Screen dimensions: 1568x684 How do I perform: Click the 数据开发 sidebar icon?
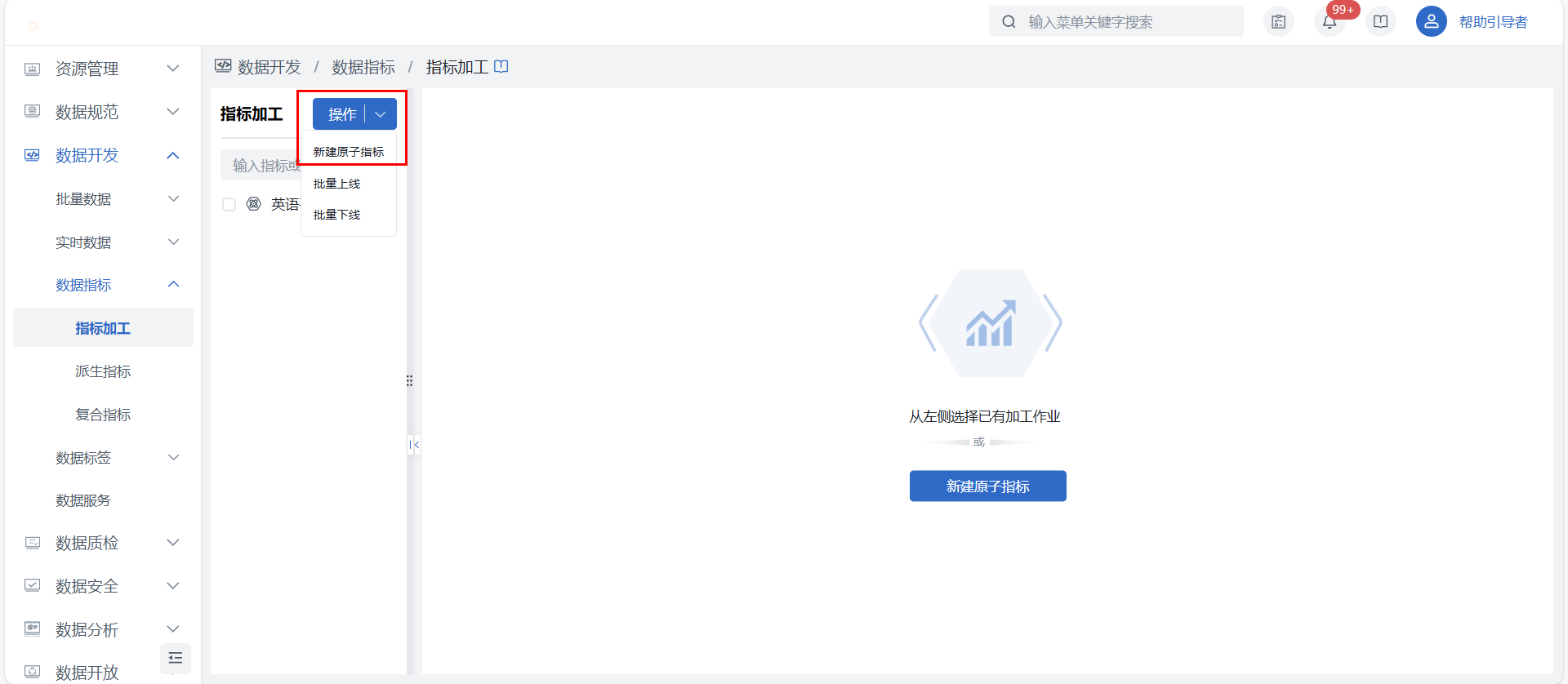tap(33, 155)
